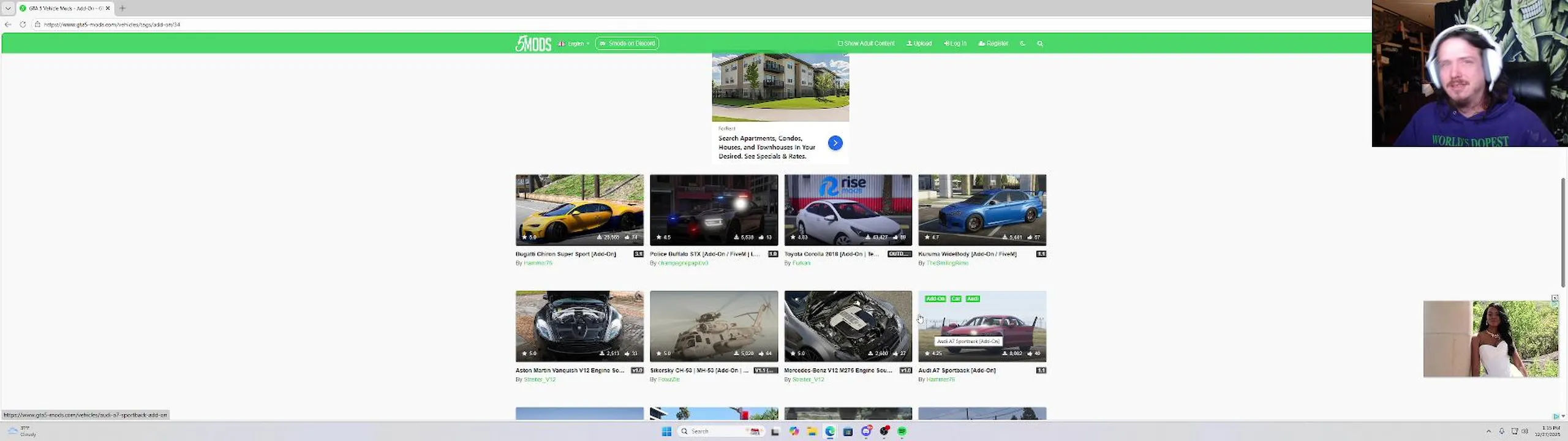The height and width of the screenshot is (441, 1568).
Task: Toggle the Show Adult Content checkbox
Action: (840, 43)
